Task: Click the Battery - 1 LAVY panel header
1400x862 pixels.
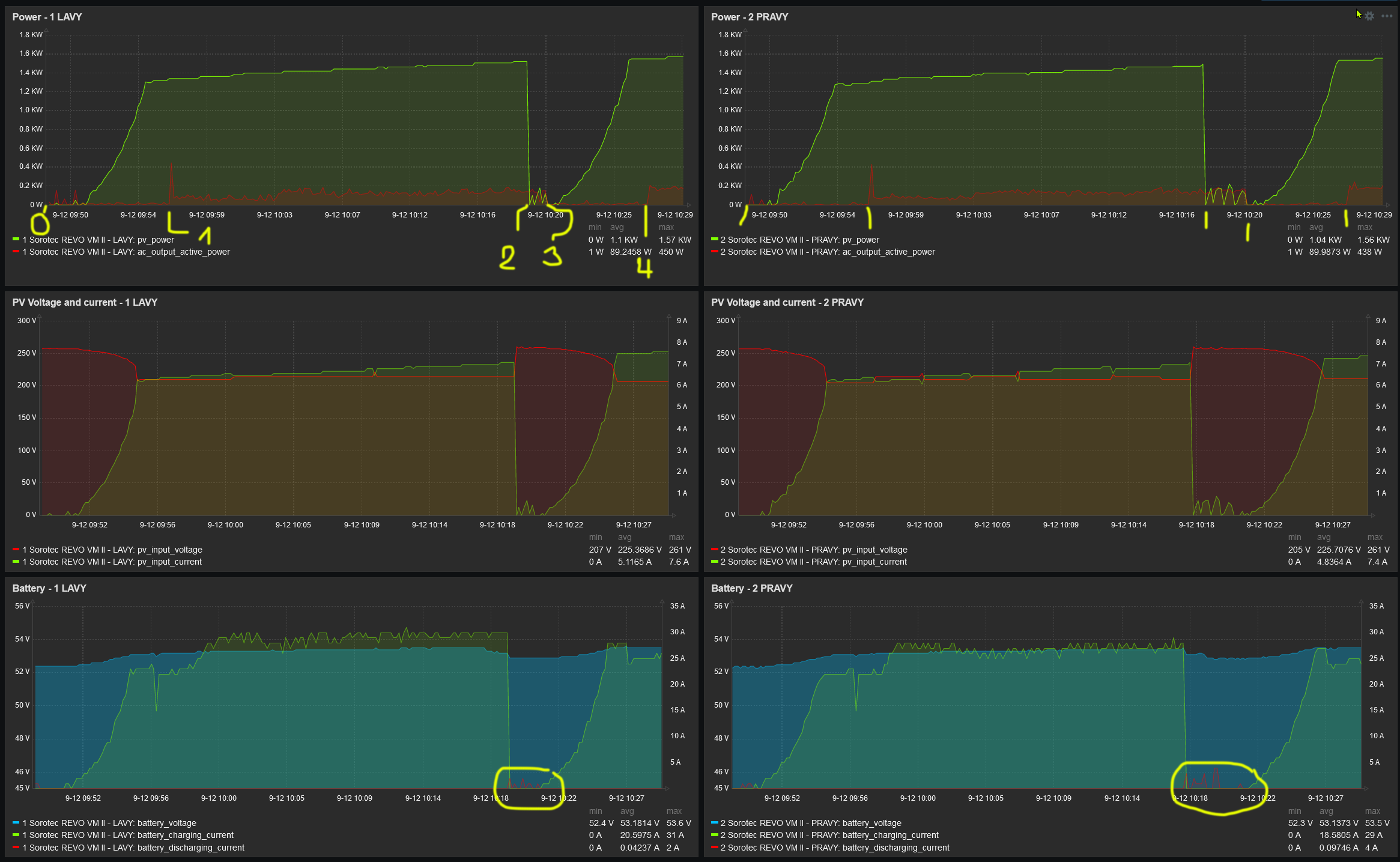Action: (49, 588)
